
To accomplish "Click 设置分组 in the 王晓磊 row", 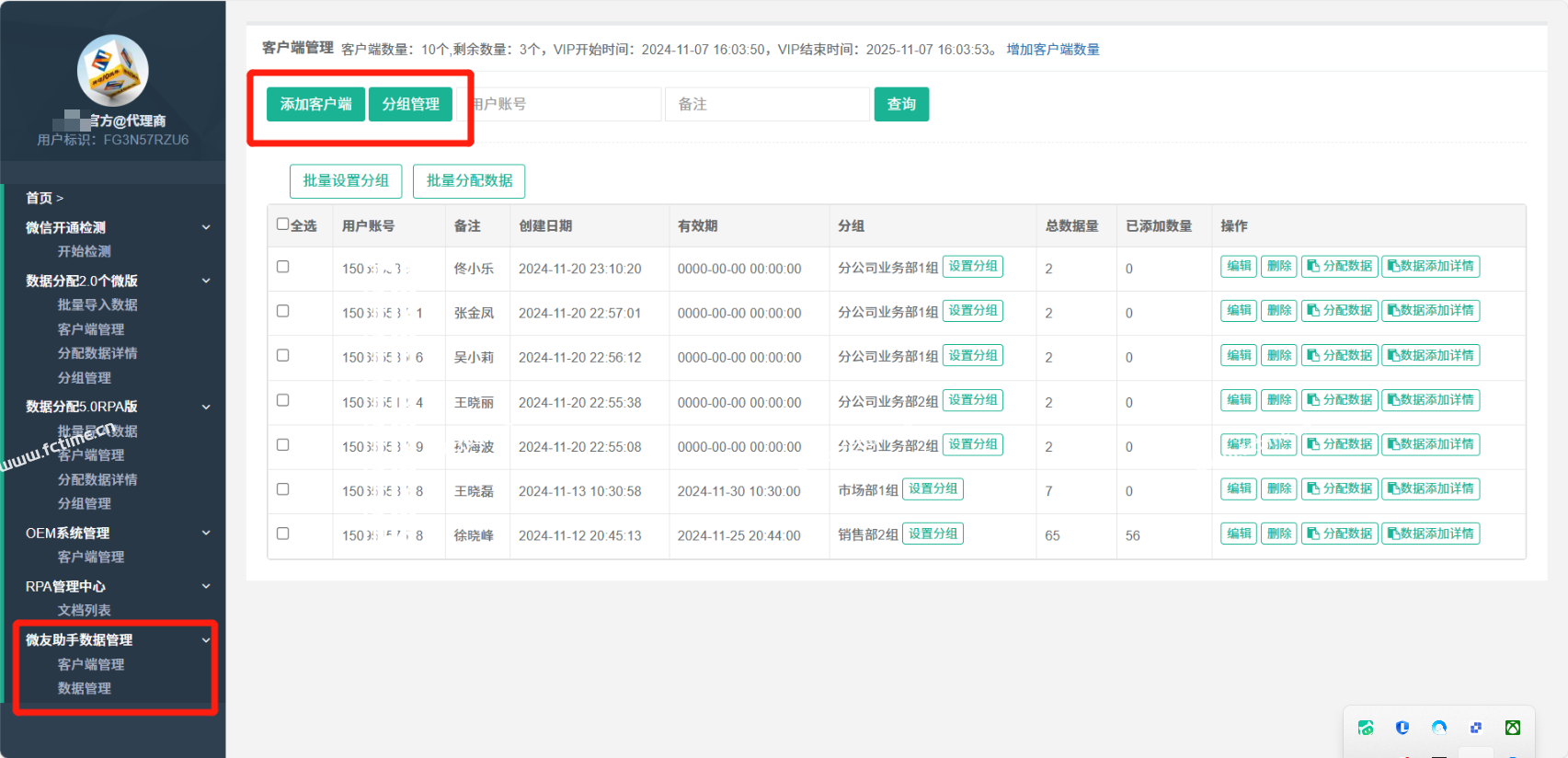I will pos(933,488).
